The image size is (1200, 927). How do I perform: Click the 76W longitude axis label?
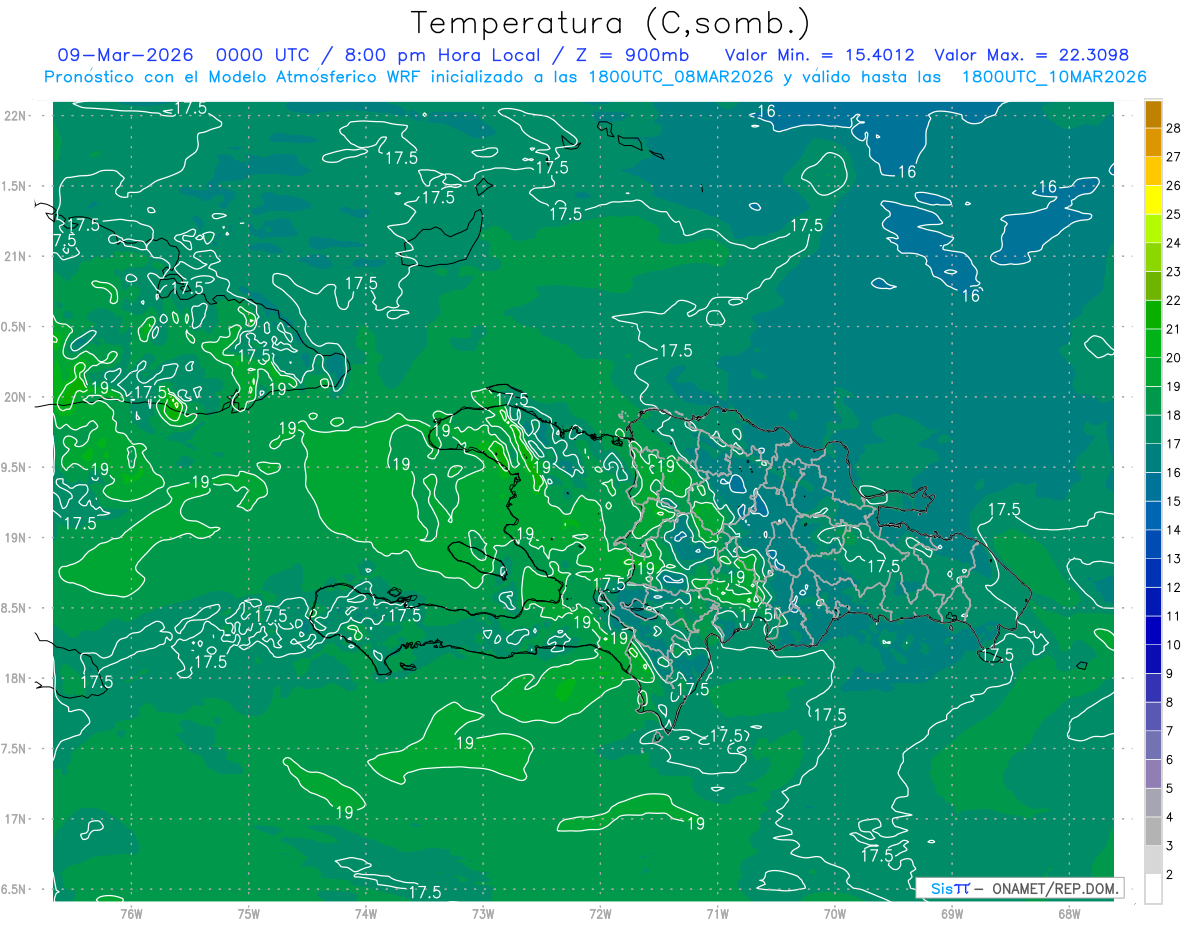click(x=131, y=913)
